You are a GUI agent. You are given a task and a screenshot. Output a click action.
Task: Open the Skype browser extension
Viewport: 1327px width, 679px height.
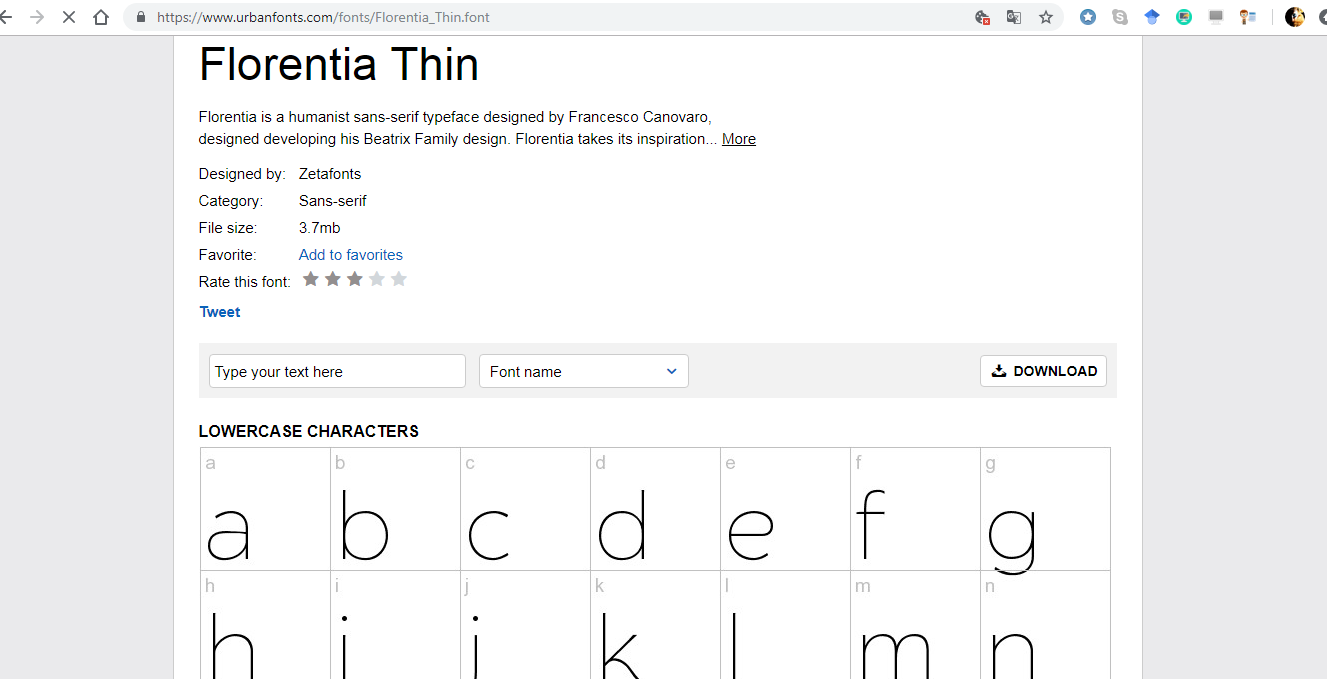tap(1120, 17)
